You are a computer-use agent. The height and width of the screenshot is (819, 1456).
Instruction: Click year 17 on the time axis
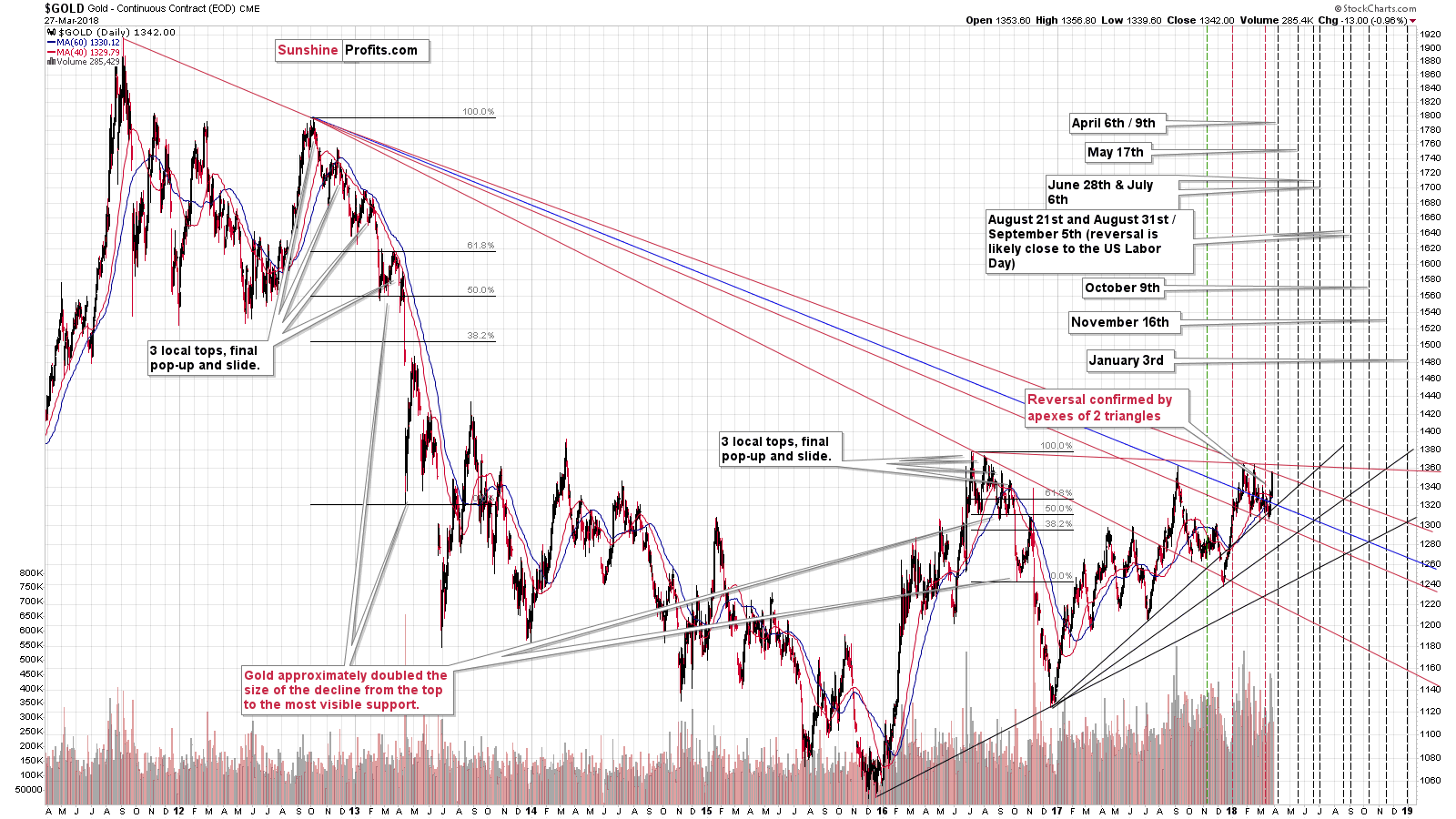pyautogui.click(x=1057, y=811)
